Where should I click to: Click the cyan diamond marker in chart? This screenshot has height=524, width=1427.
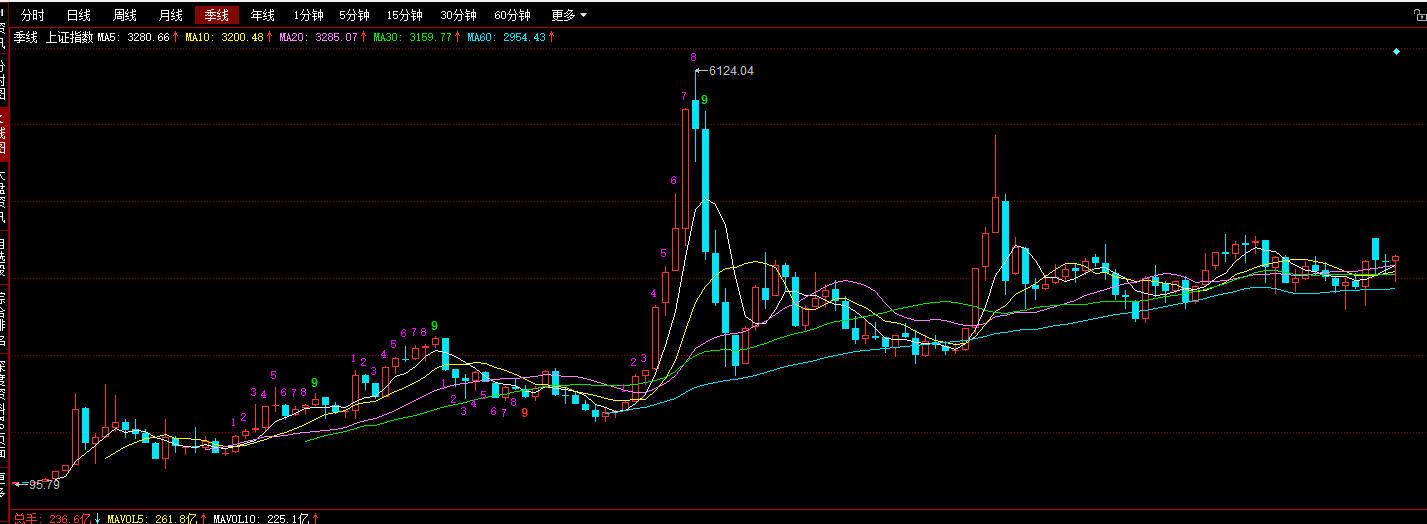[1396, 51]
